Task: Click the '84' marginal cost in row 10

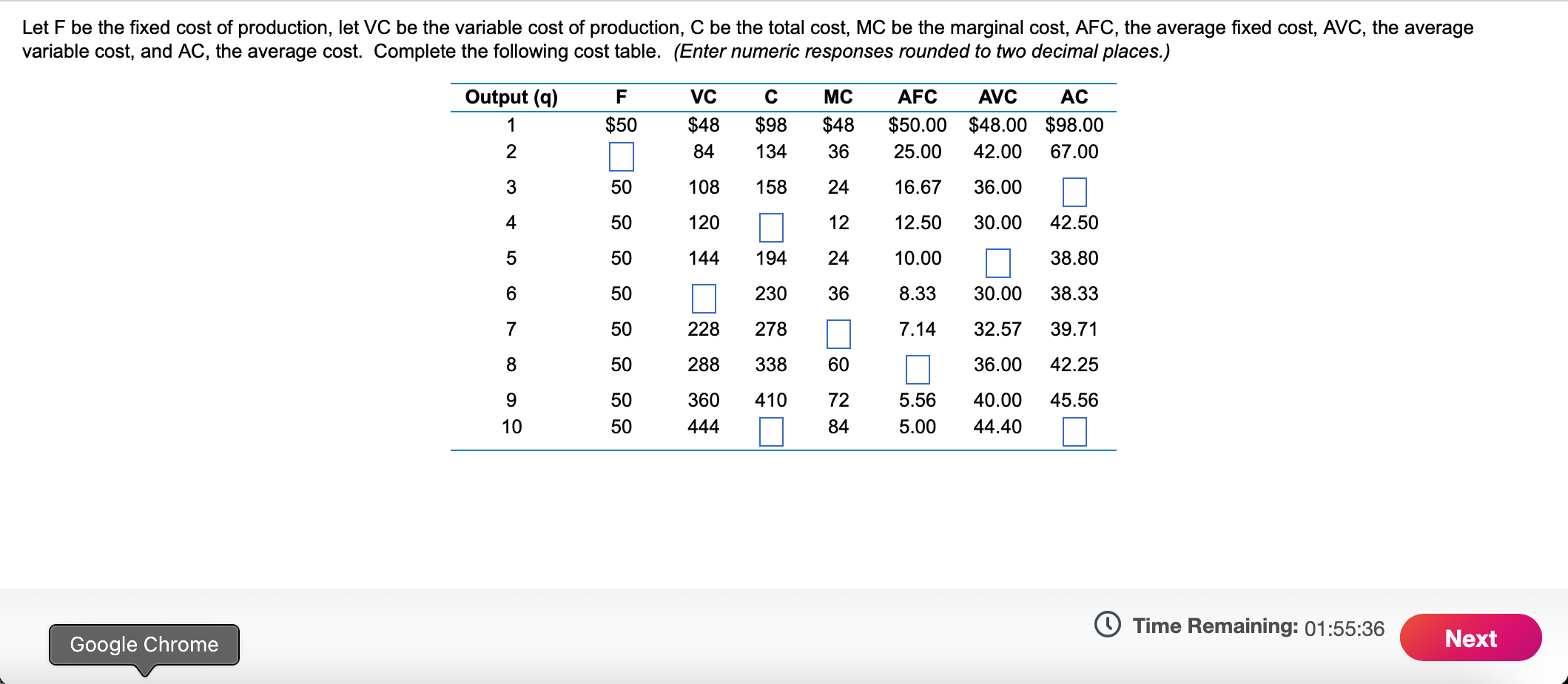Action: click(x=838, y=427)
